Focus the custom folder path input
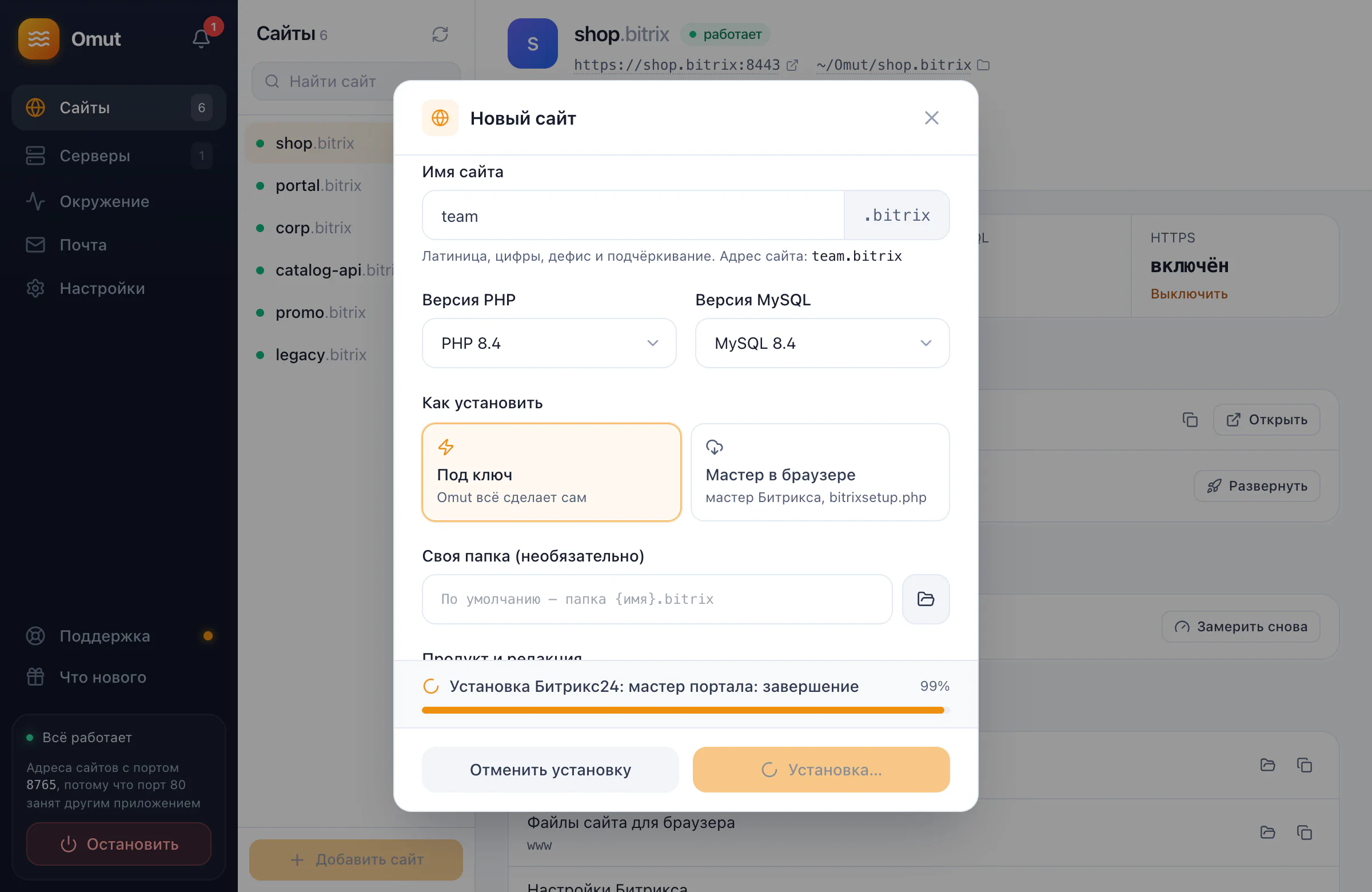 657,599
